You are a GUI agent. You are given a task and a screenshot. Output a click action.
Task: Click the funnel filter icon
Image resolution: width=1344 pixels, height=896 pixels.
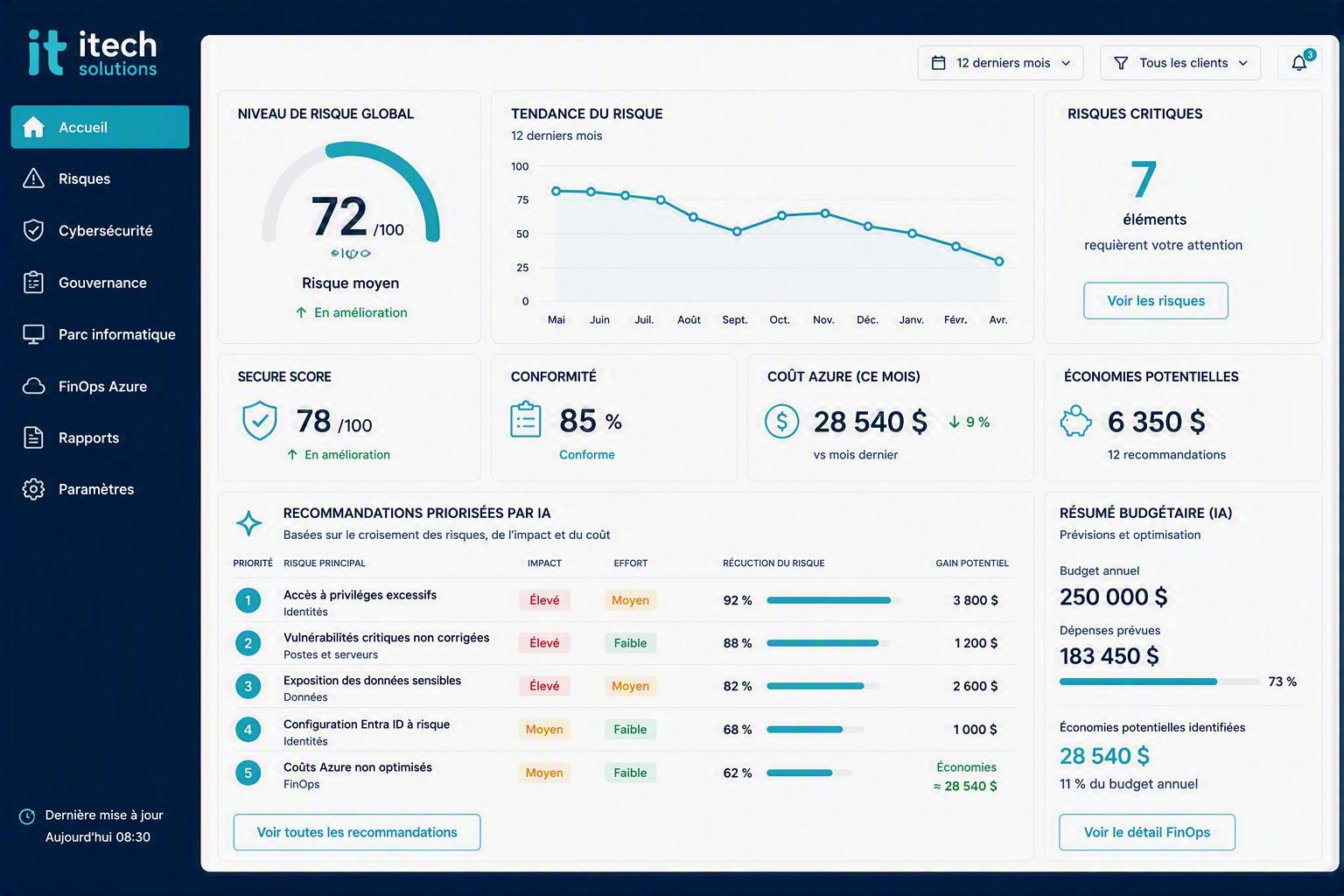1120,63
